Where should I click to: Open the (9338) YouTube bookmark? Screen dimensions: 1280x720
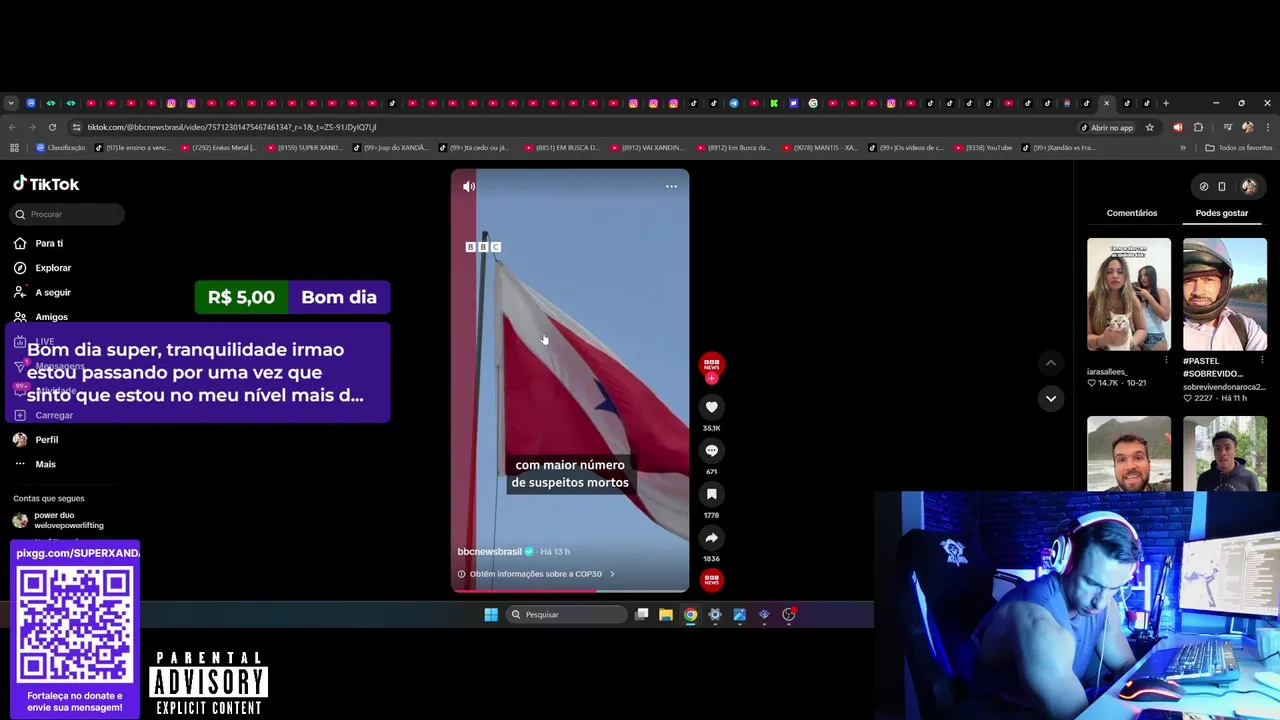984,148
